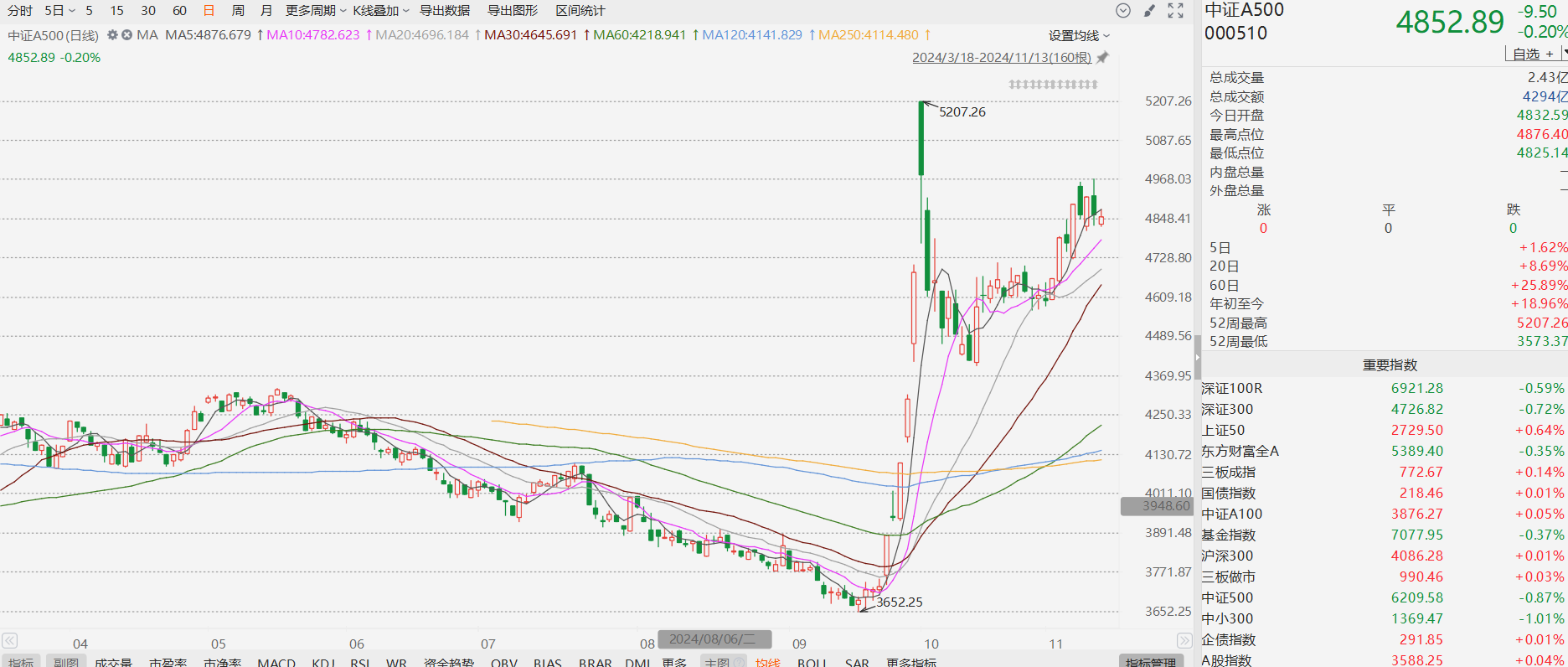Click the blue MA120:4141.829 label

pos(752,35)
